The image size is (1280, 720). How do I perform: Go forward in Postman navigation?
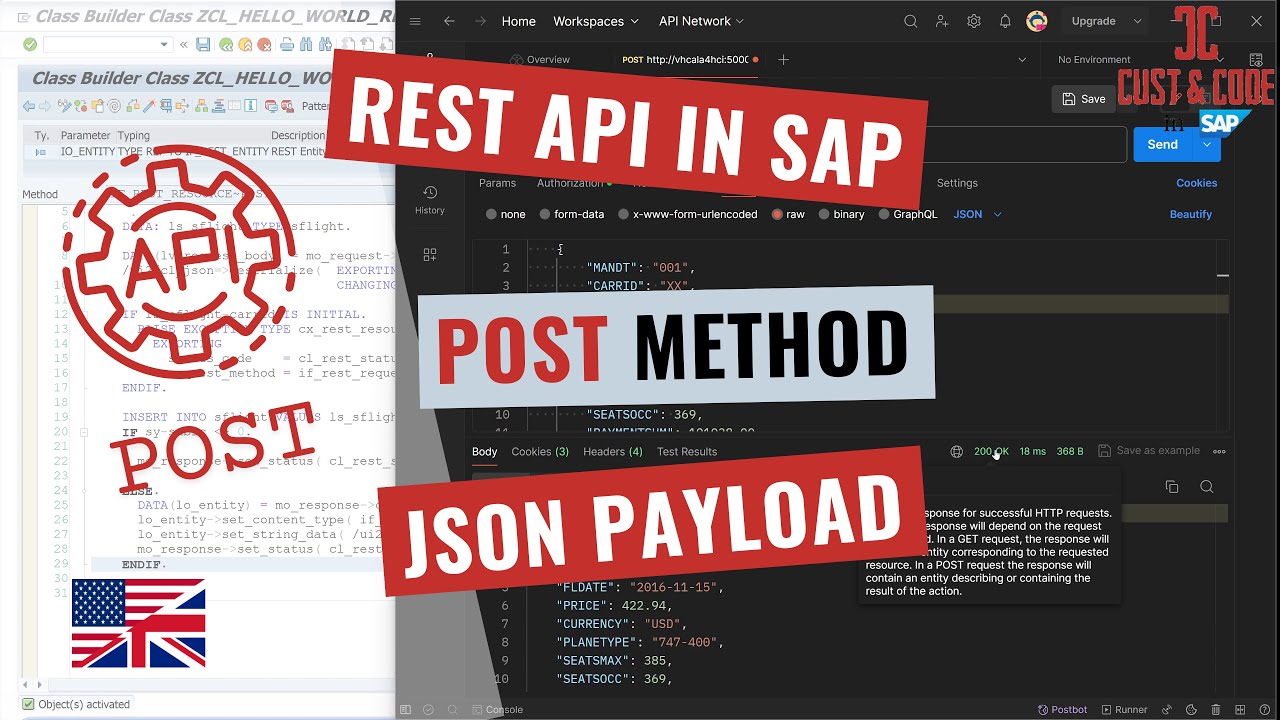(481, 21)
